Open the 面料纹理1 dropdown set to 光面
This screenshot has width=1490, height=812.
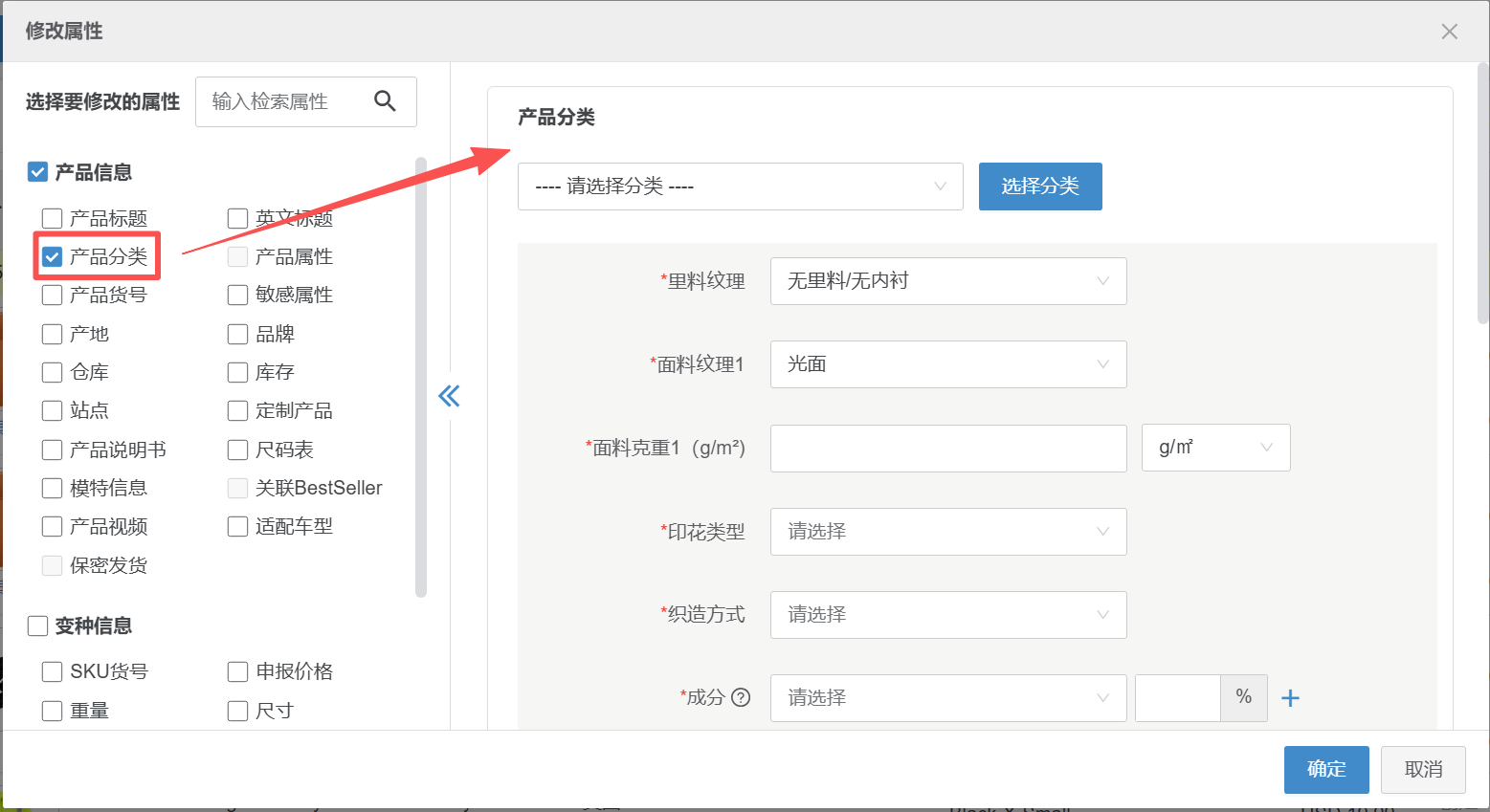click(x=947, y=364)
